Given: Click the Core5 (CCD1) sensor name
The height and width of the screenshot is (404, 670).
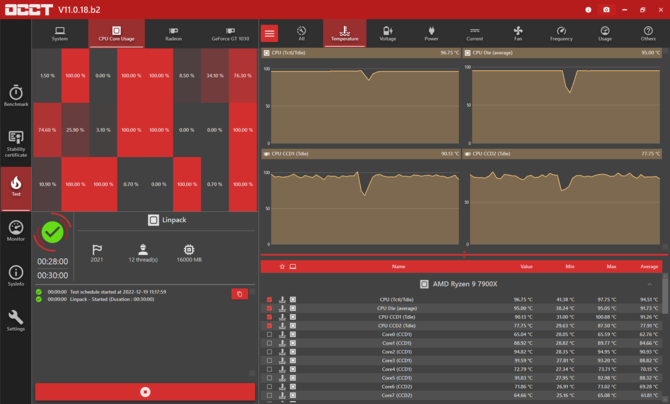Looking at the screenshot, I should click(x=397, y=378).
